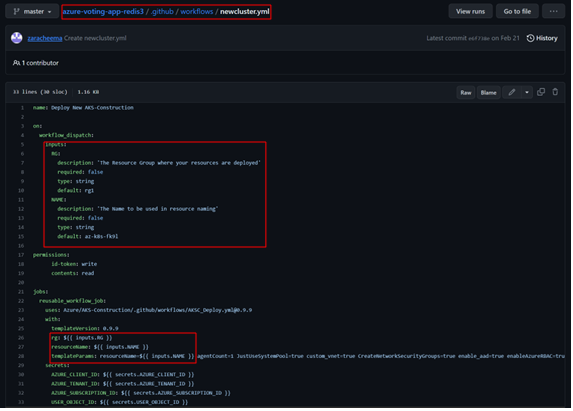Click 'The Name to be used' description line

coord(138,209)
